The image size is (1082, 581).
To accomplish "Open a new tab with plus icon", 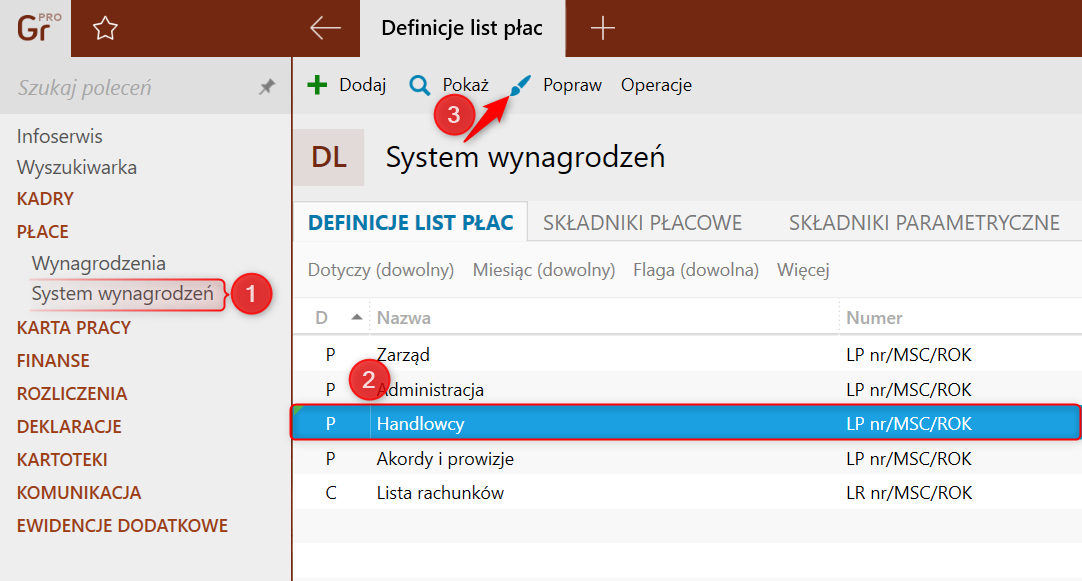I will (x=602, y=28).
